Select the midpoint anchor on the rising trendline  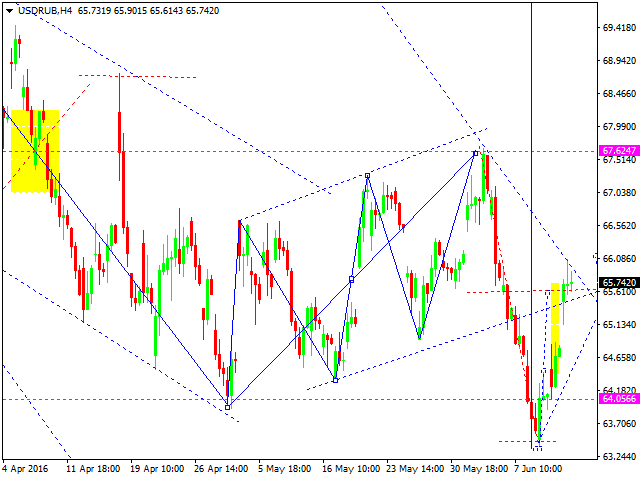(x=351, y=280)
